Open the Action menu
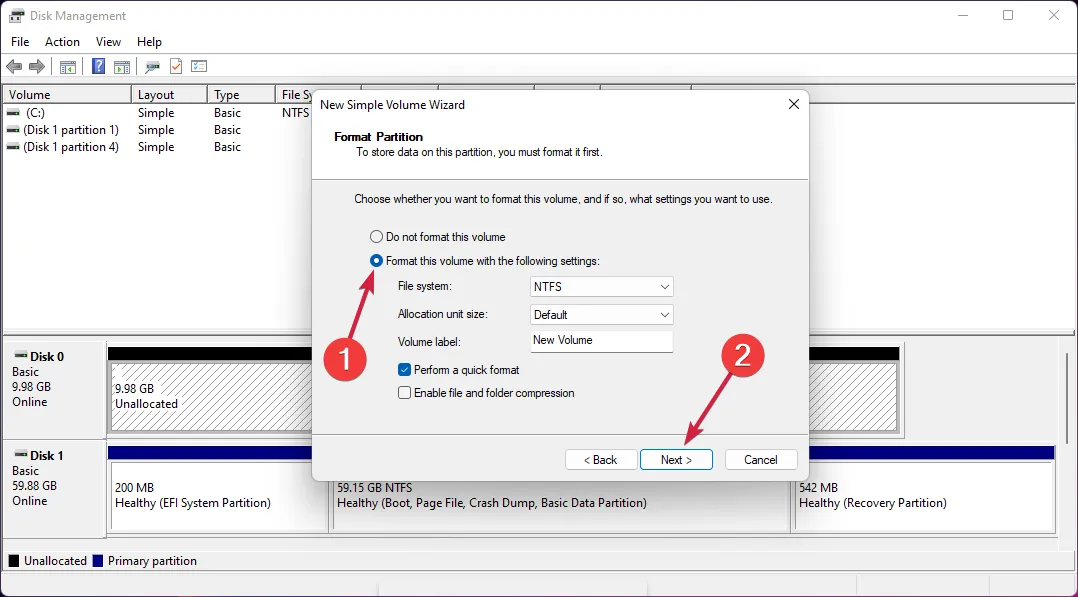The width and height of the screenshot is (1078, 597). point(63,42)
